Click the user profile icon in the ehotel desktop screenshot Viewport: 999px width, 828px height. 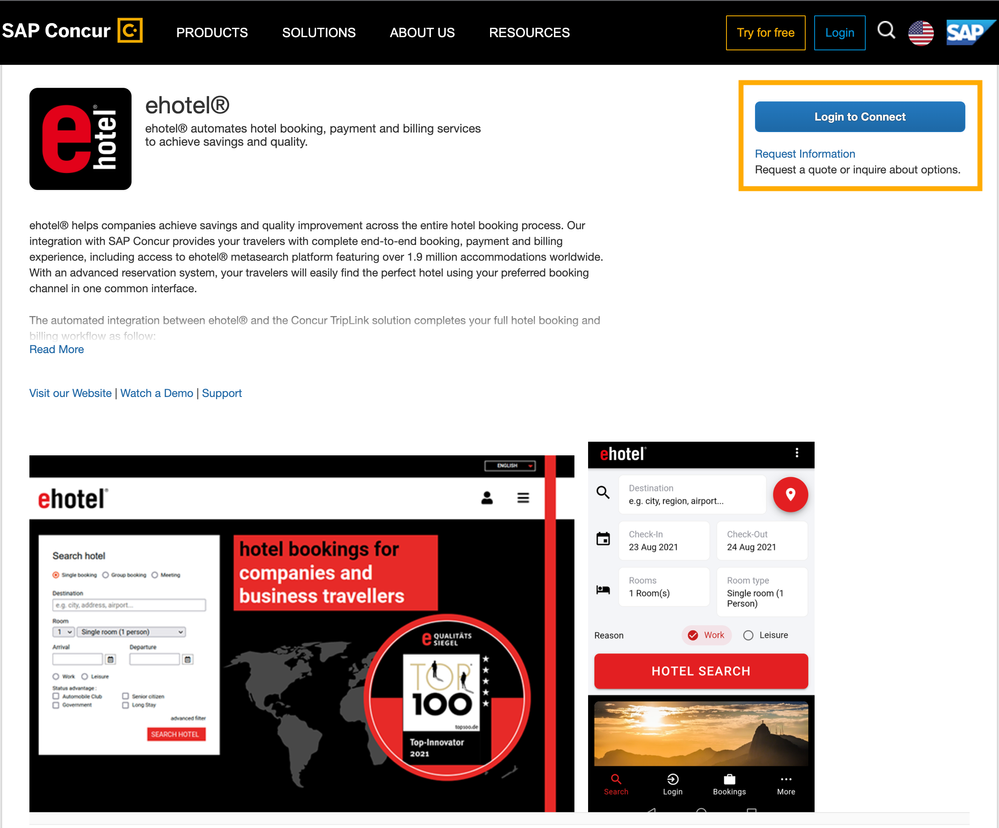(x=487, y=497)
